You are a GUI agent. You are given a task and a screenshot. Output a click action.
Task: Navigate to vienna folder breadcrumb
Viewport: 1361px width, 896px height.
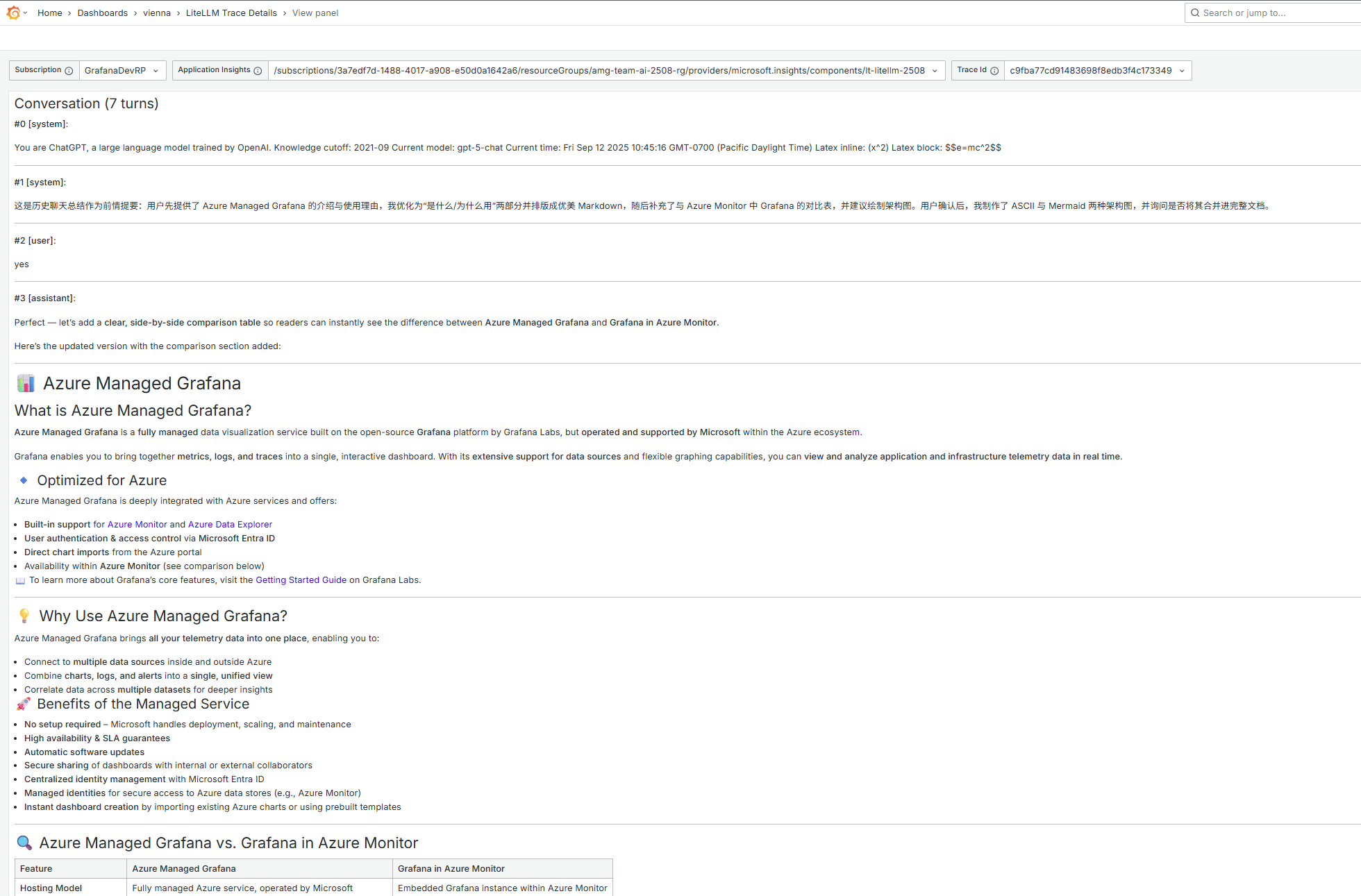pos(157,12)
